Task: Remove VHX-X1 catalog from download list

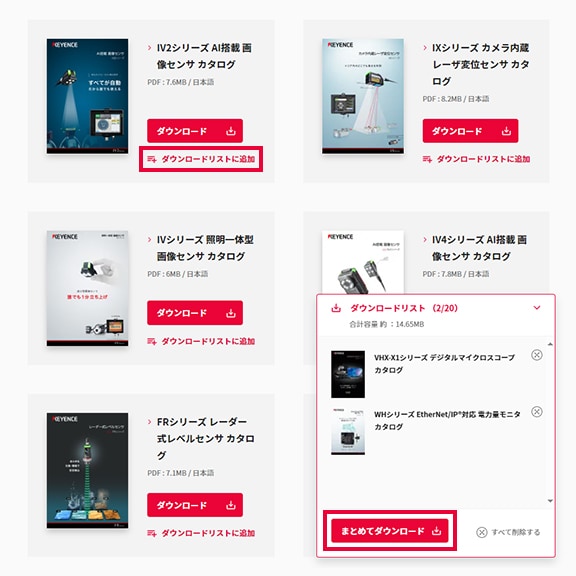Action: tap(537, 355)
